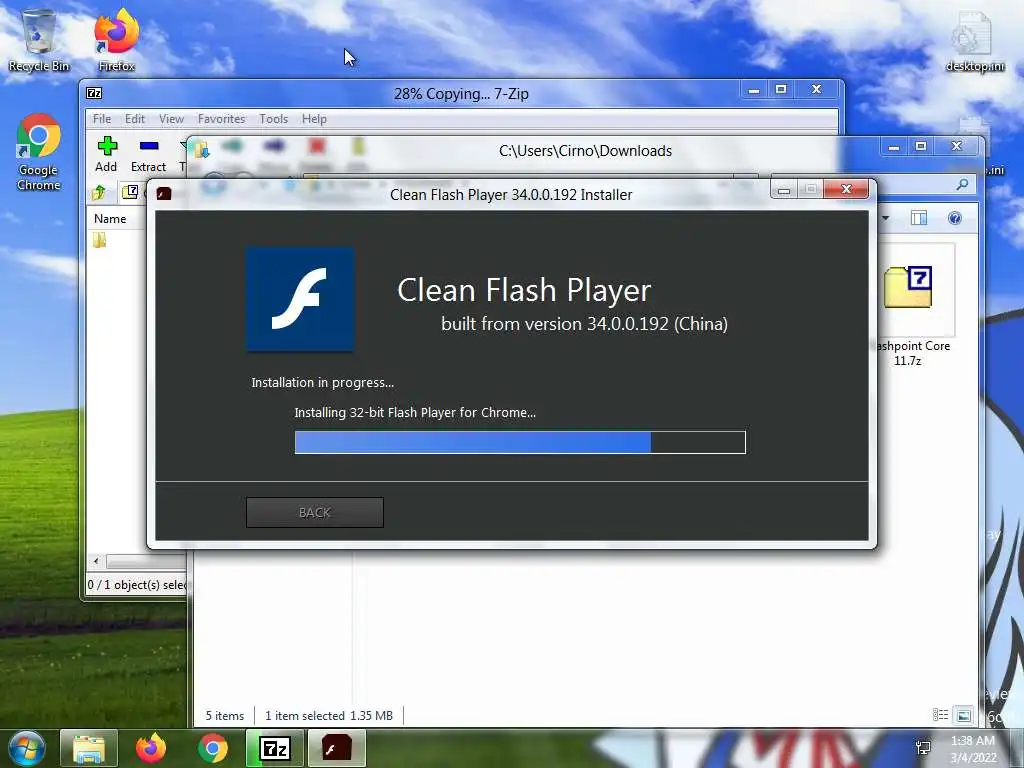Open Chrome from the taskbar
This screenshot has height=768, width=1024.
coord(213,748)
